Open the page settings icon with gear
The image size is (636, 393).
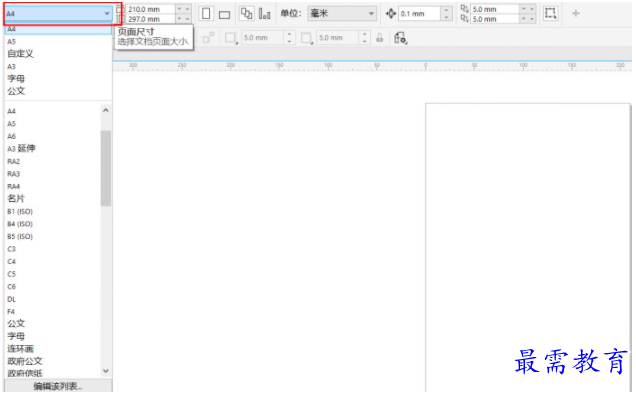(401, 38)
